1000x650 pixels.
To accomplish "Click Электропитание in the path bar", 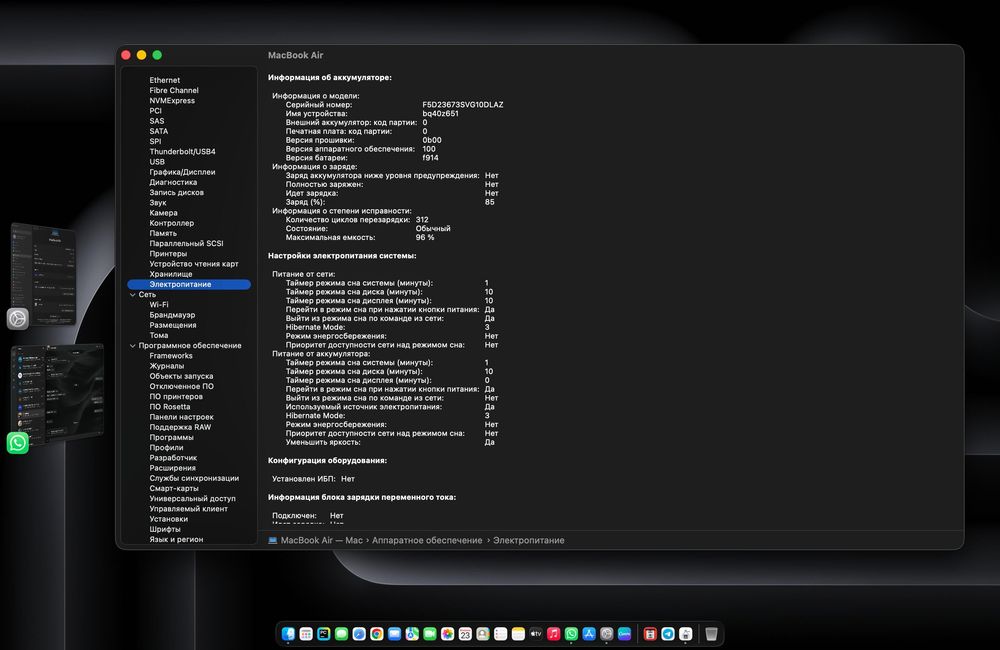I will [529, 540].
